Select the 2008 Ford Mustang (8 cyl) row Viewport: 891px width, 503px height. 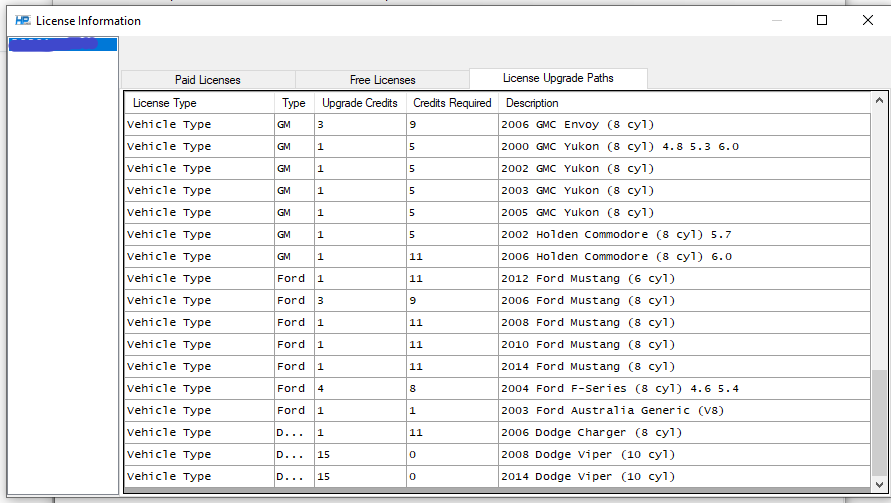click(x=497, y=322)
